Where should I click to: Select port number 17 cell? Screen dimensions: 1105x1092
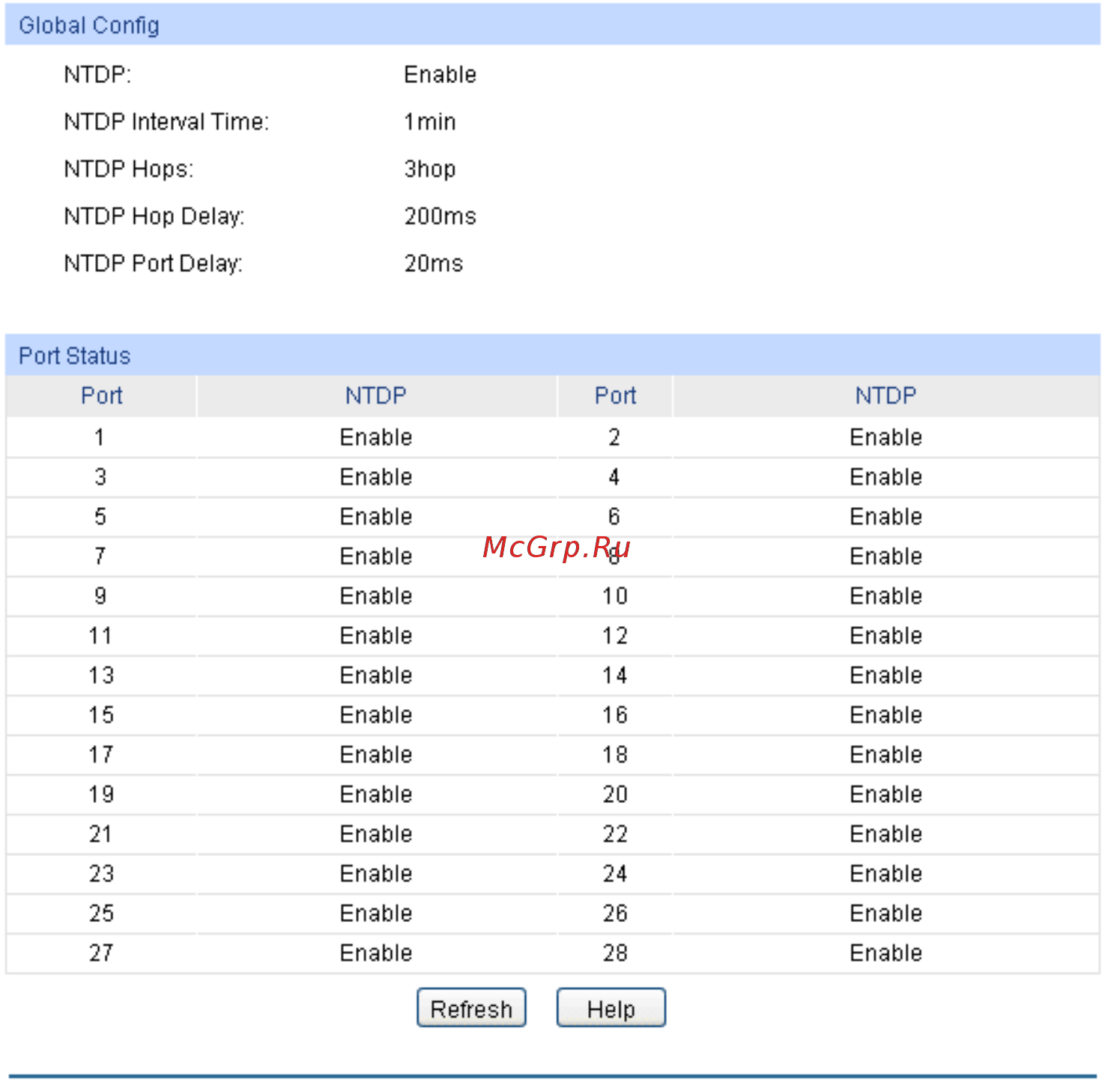point(101,754)
